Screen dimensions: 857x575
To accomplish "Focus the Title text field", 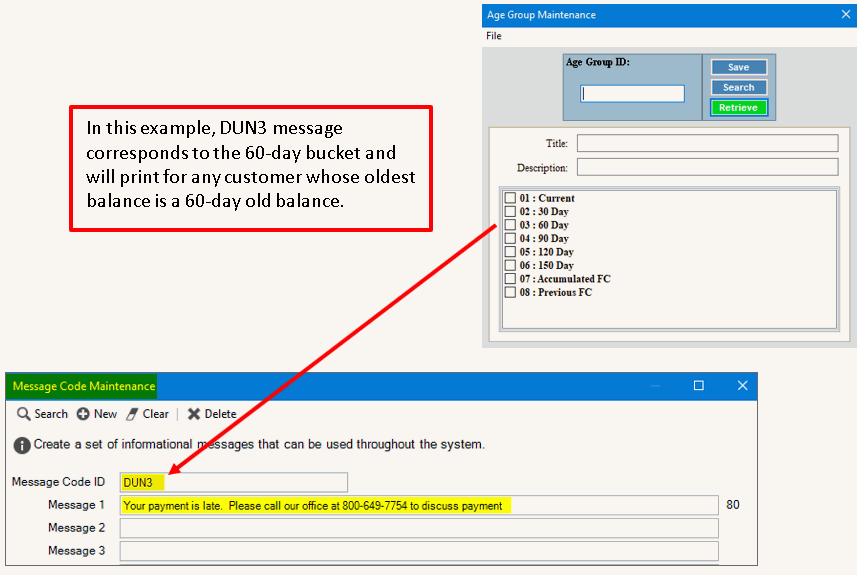I will click(x=707, y=144).
